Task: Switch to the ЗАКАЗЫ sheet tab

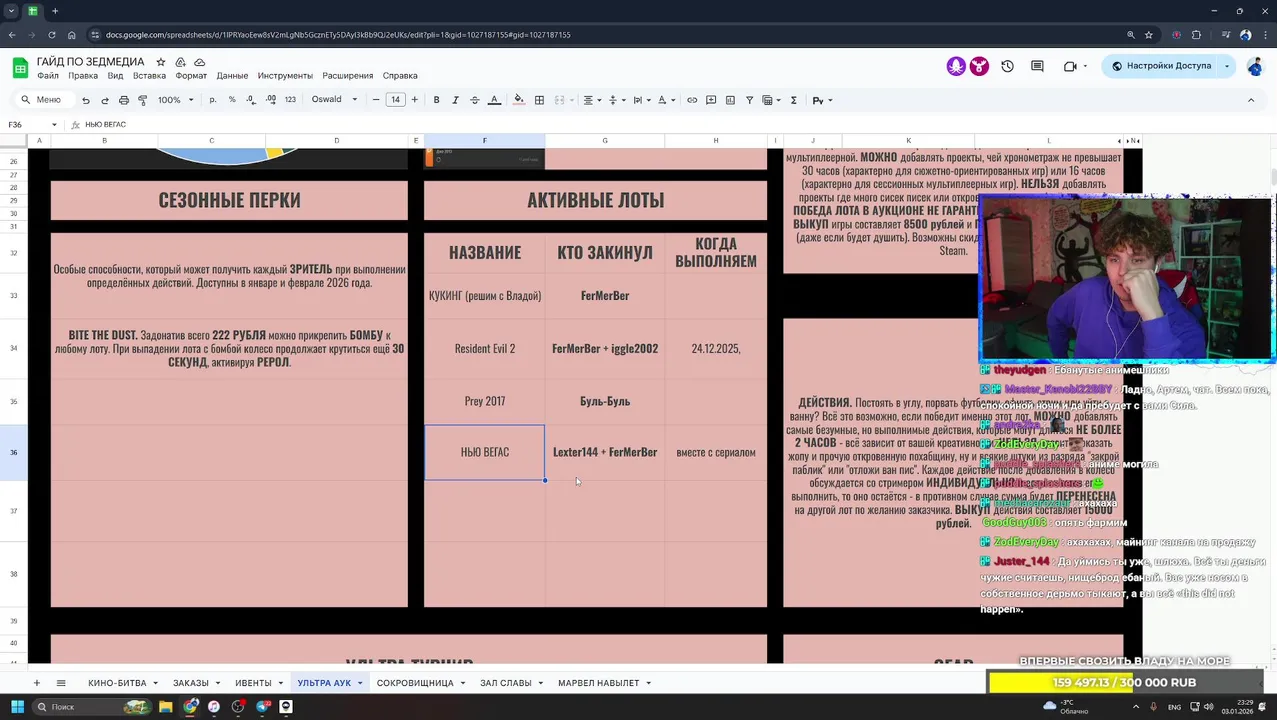Action: 191,683
